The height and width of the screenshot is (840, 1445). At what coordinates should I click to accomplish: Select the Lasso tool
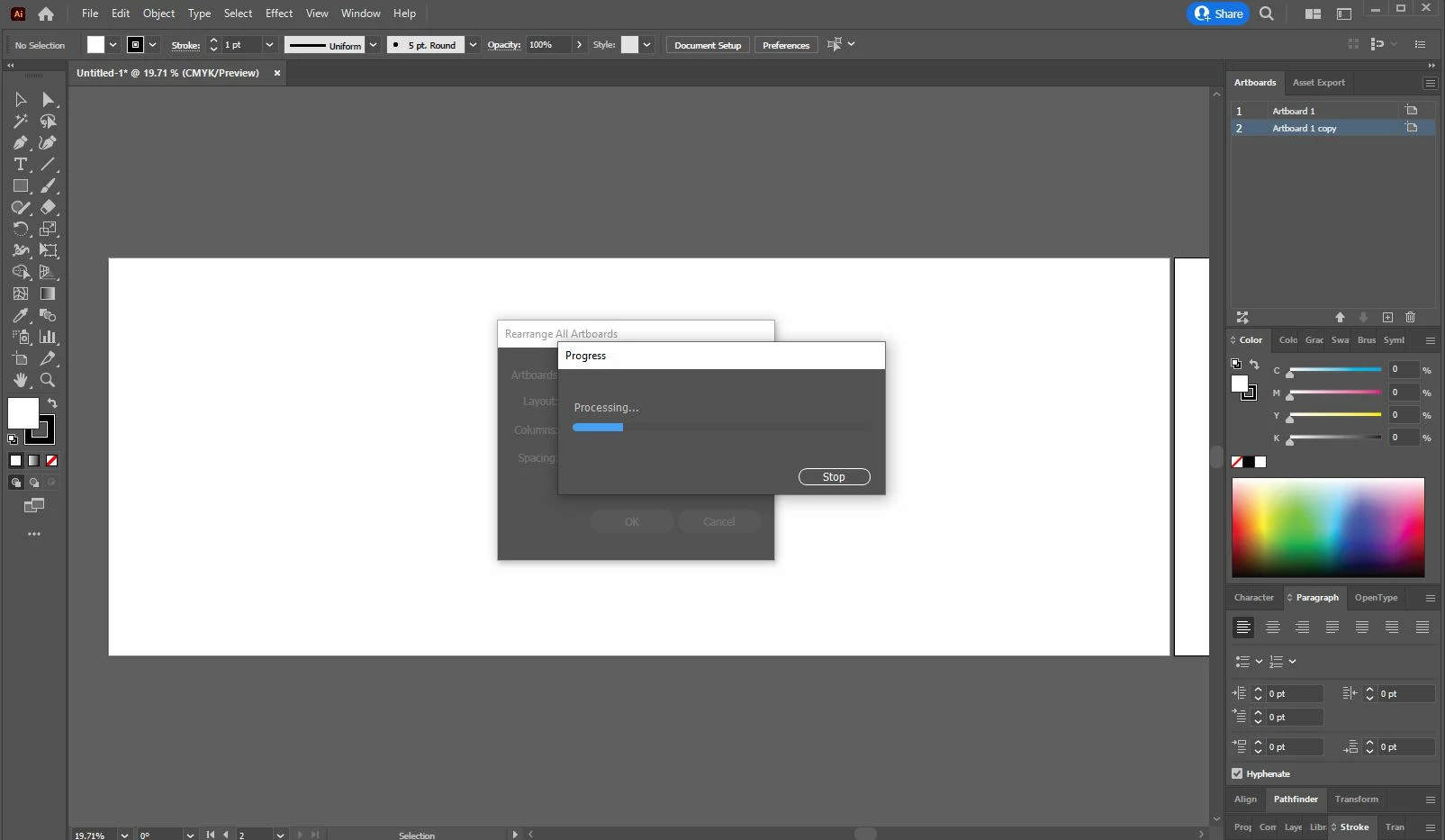pyautogui.click(x=49, y=122)
